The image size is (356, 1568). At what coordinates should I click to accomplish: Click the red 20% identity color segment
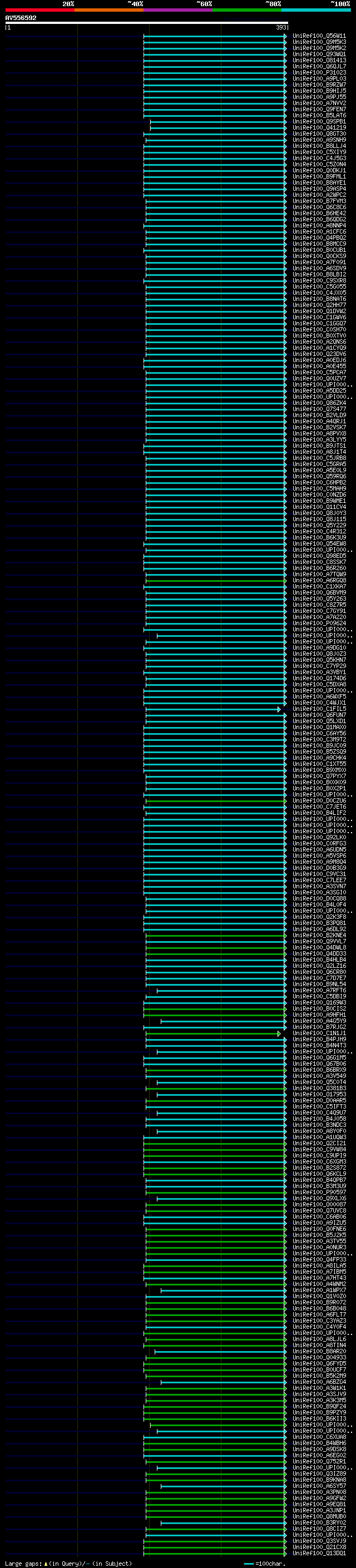pos(39,10)
